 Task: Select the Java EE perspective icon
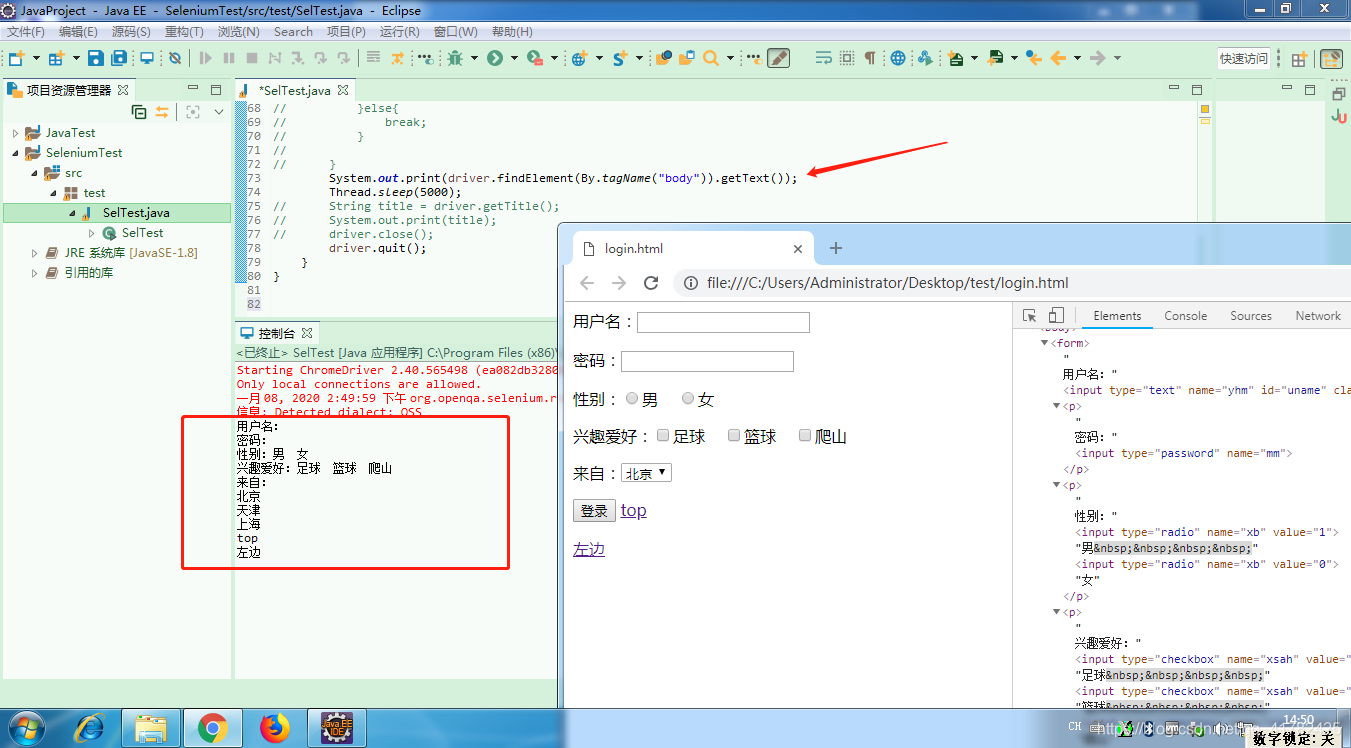coord(1331,58)
